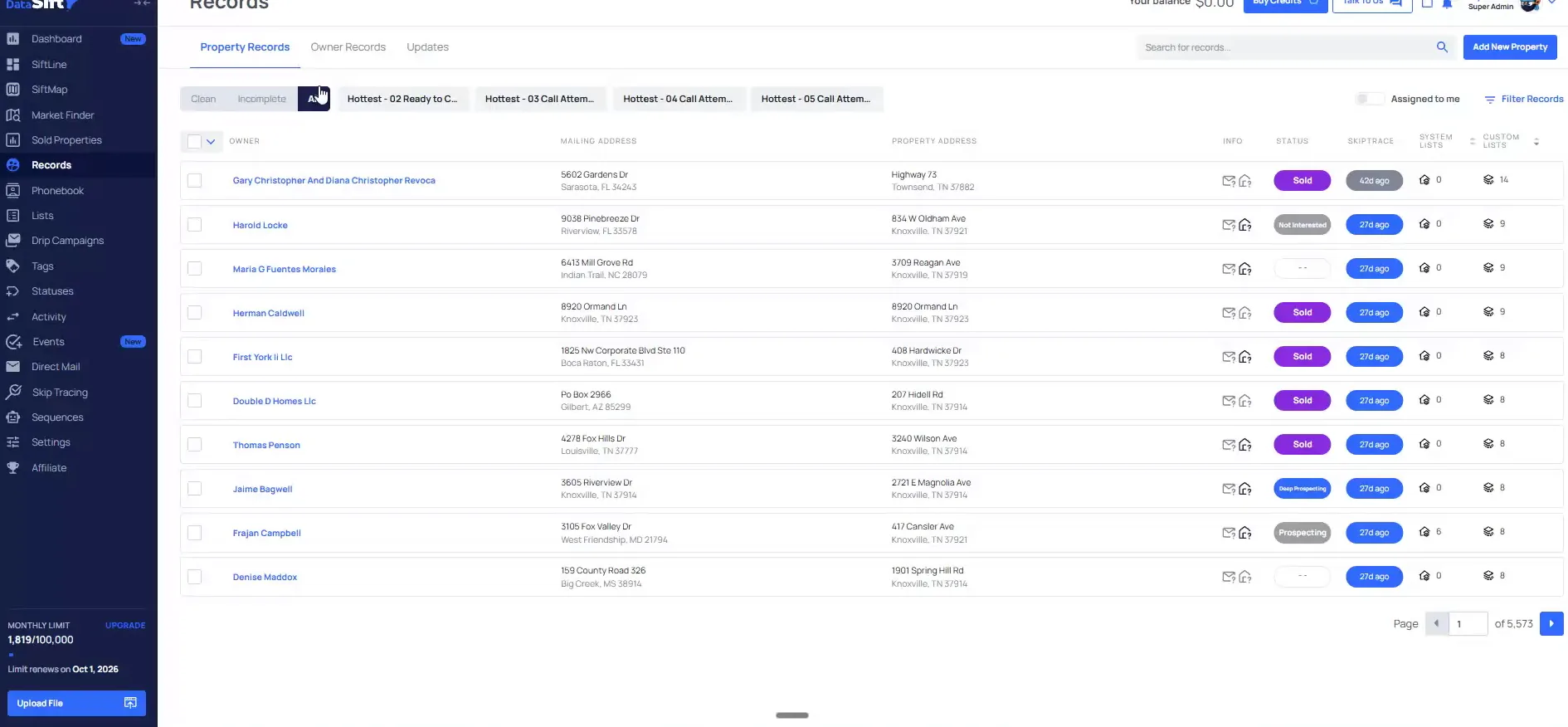Change the Not Interested status for Harold Locke
This screenshot has width=1568, height=727.
[x=1303, y=225]
